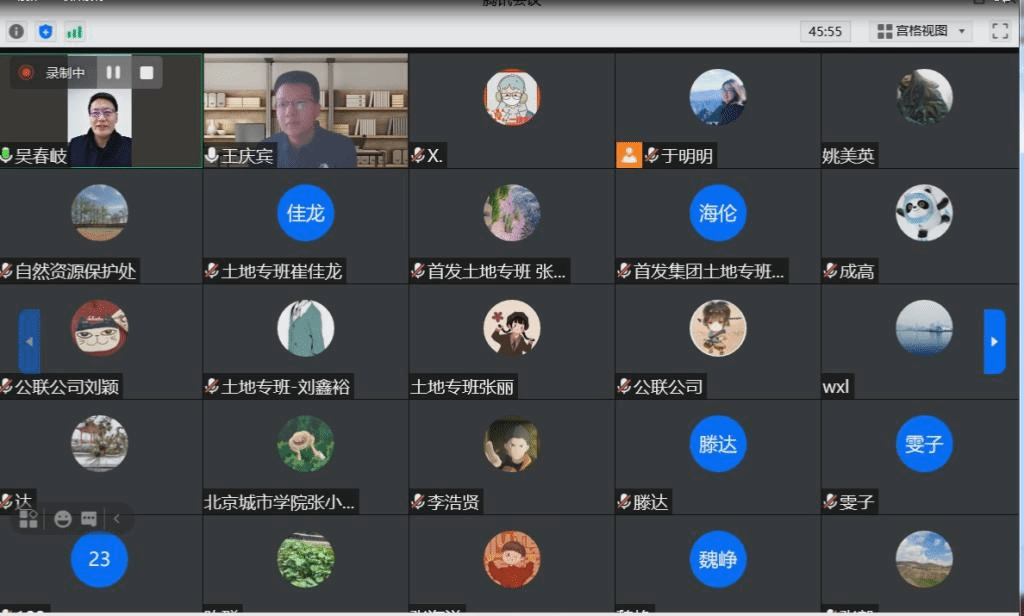The height and width of the screenshot is (616, 1024).
Task: Click muted mic icon beside 首发集团土地专班...
Action: pos(624,270)
